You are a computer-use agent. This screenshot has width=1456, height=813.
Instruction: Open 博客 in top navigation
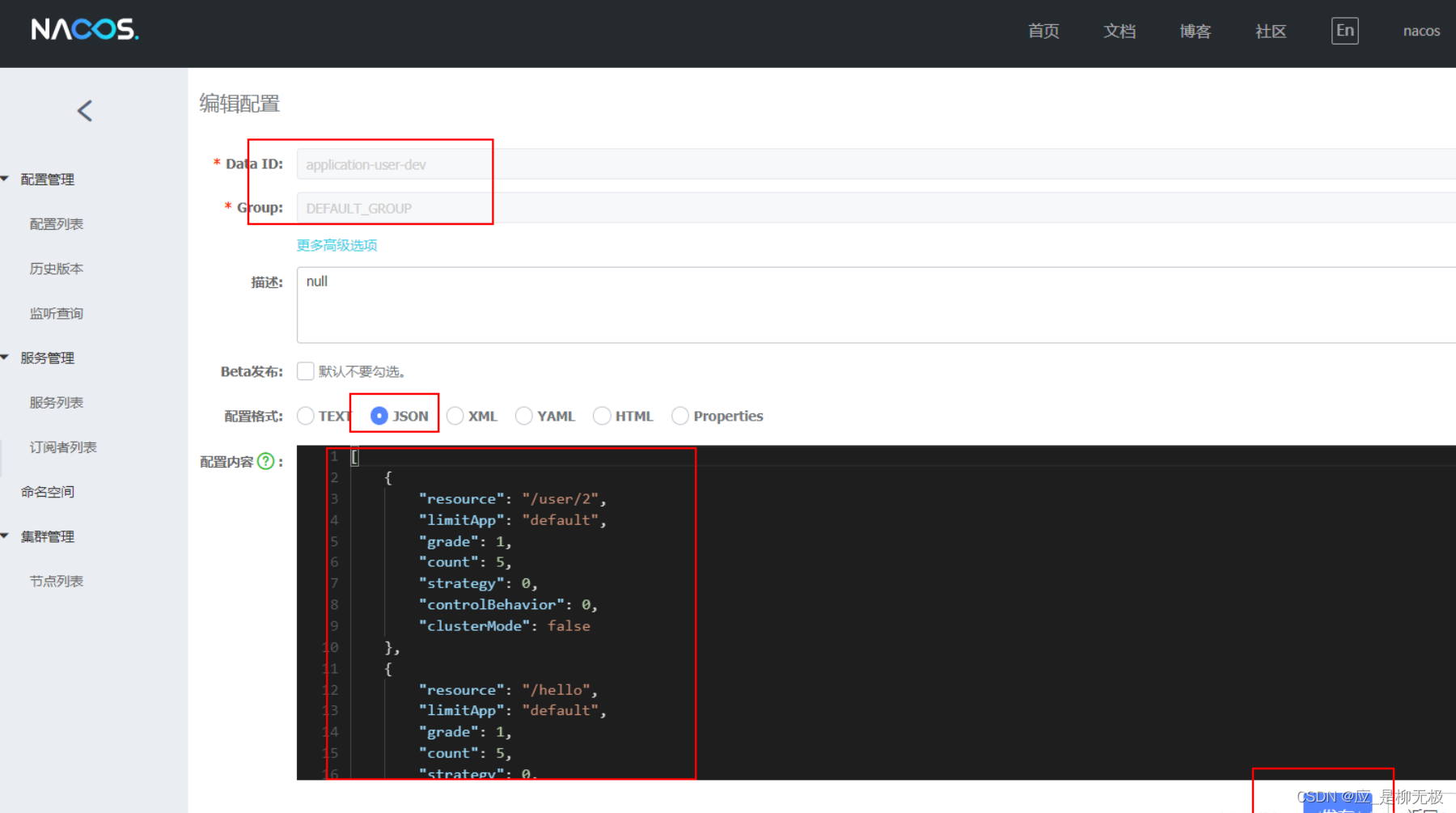tap(1195, 31)
